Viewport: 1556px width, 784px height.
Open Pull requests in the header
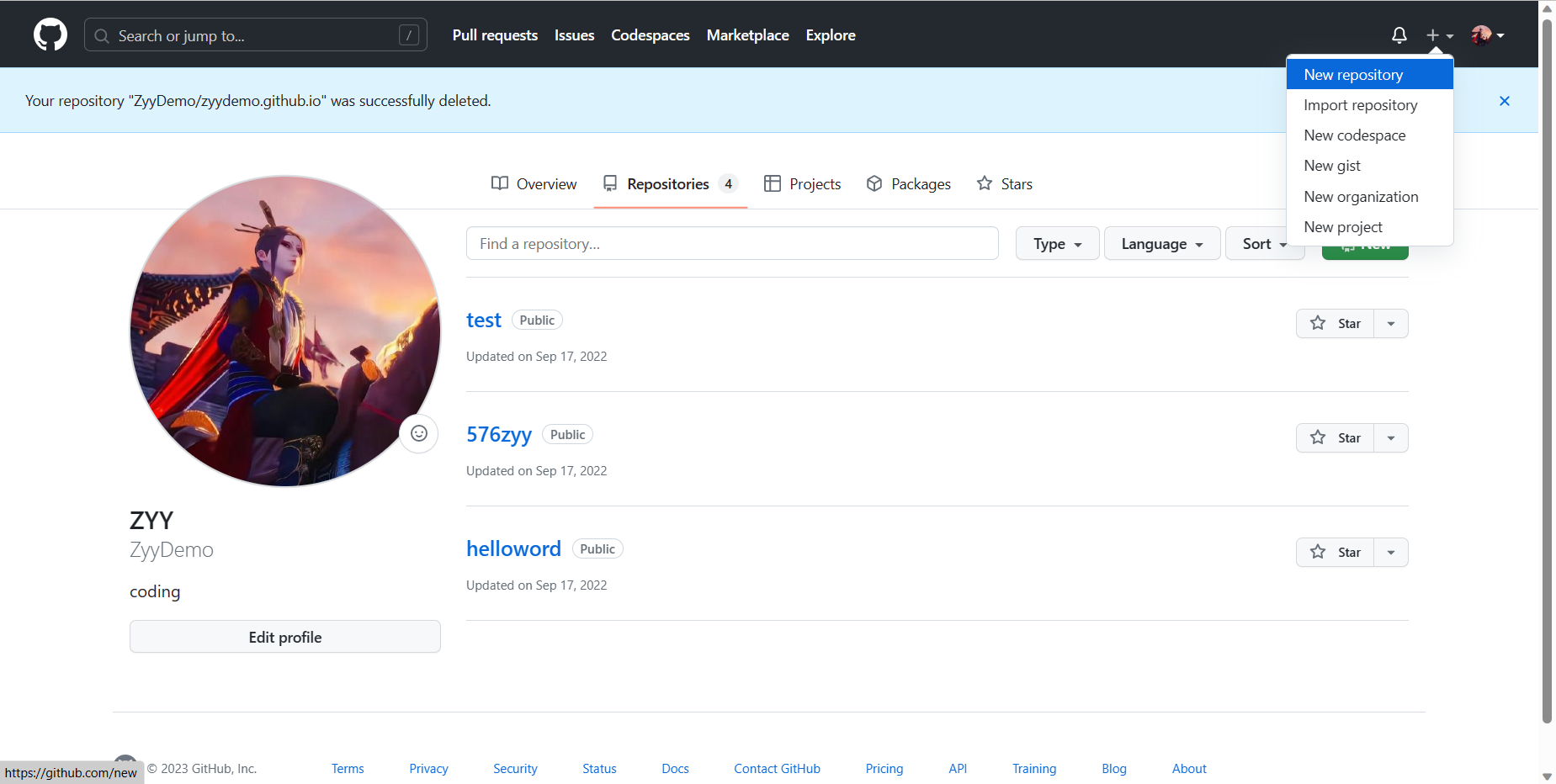click(495, 35)
